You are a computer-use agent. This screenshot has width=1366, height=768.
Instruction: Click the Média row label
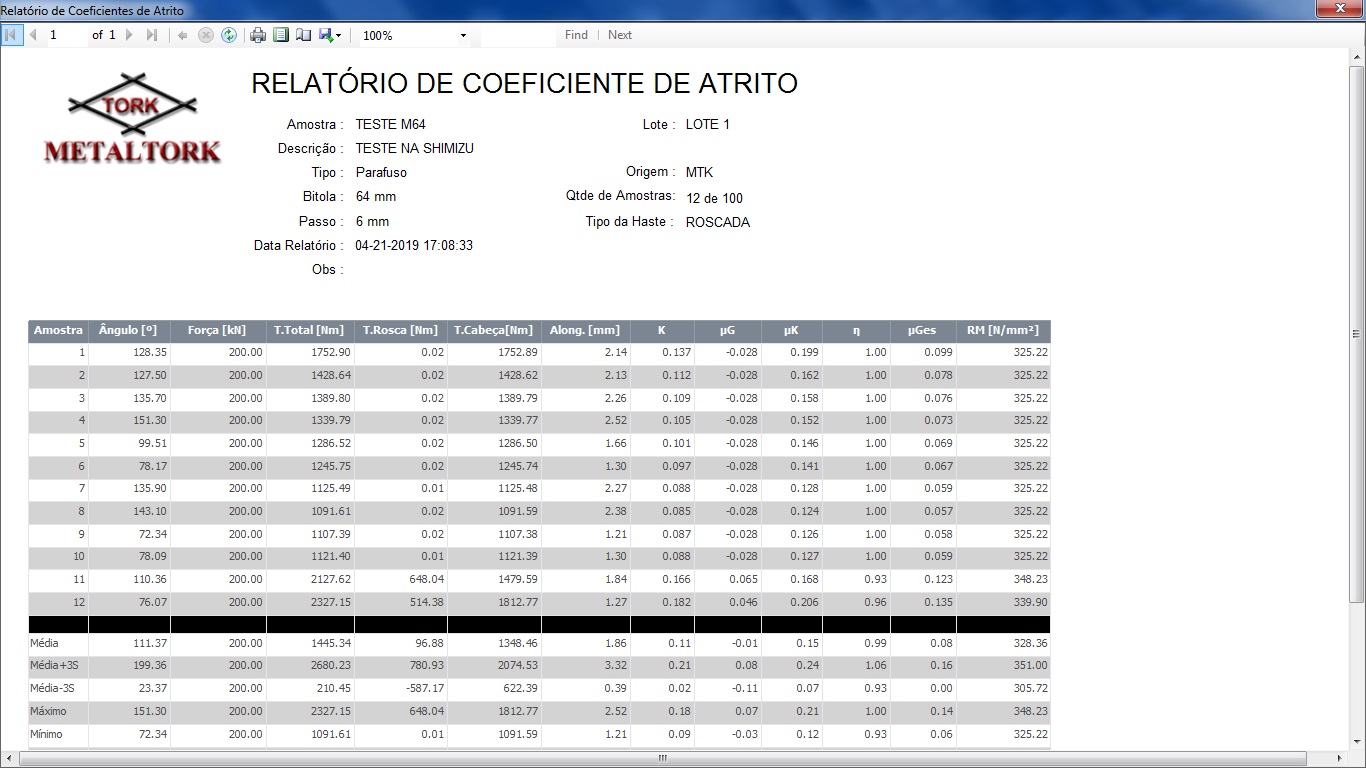(x=44, y=643)
